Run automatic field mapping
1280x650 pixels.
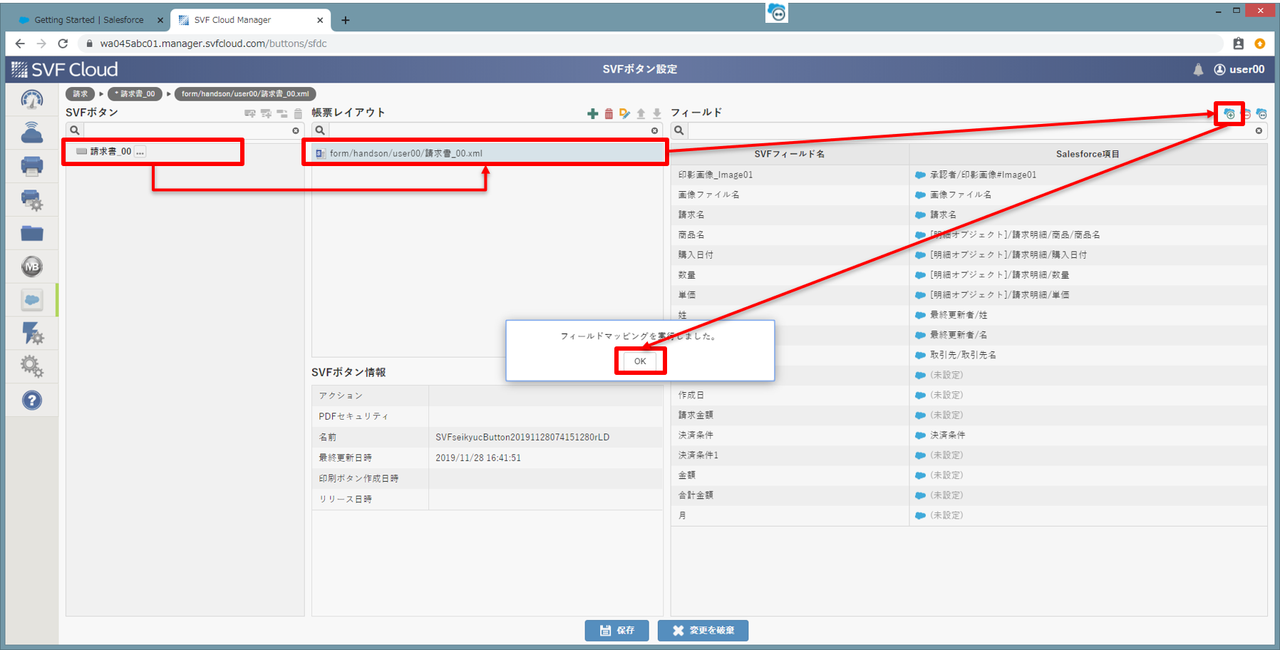tap(1229, 113)
